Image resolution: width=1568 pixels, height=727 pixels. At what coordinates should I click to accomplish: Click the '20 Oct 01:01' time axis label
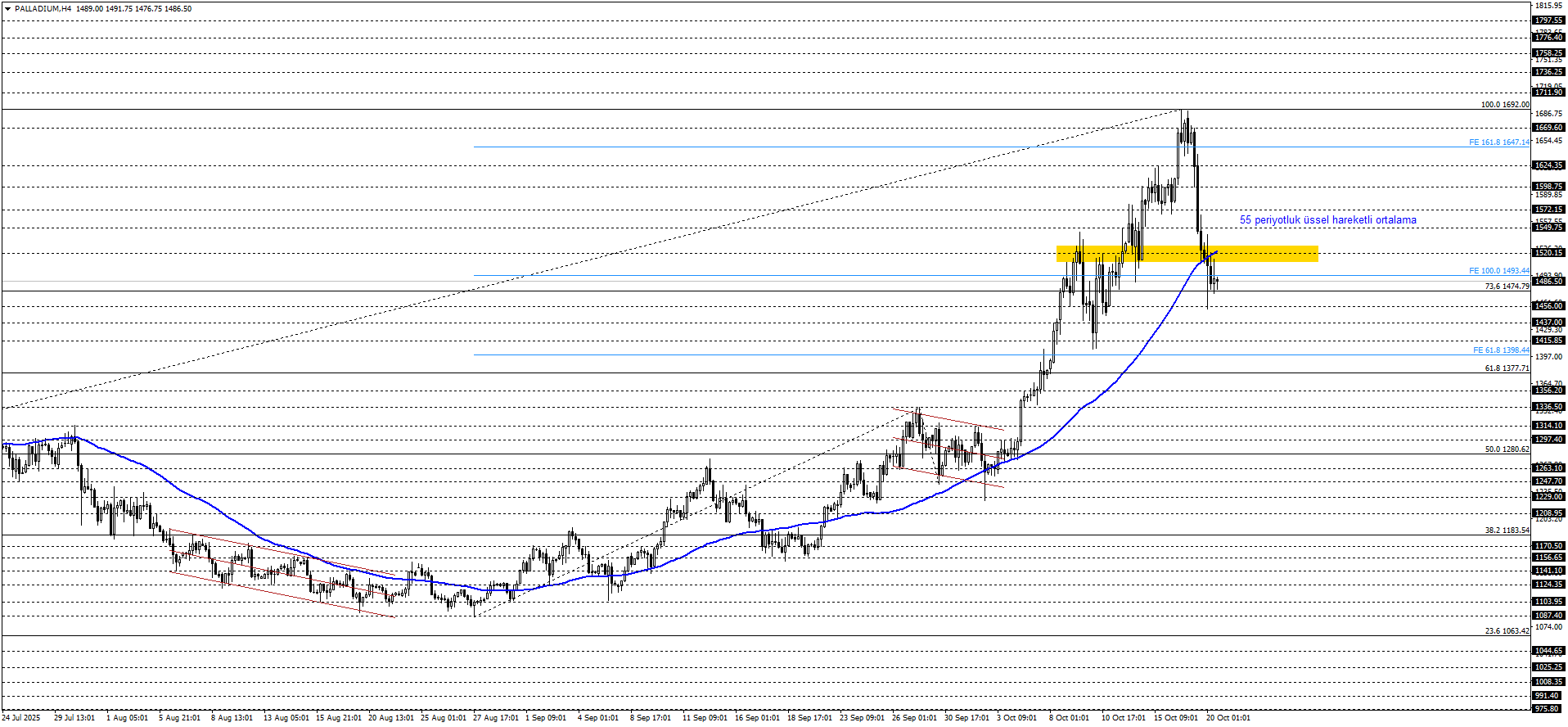click(x=1228, y=718)
